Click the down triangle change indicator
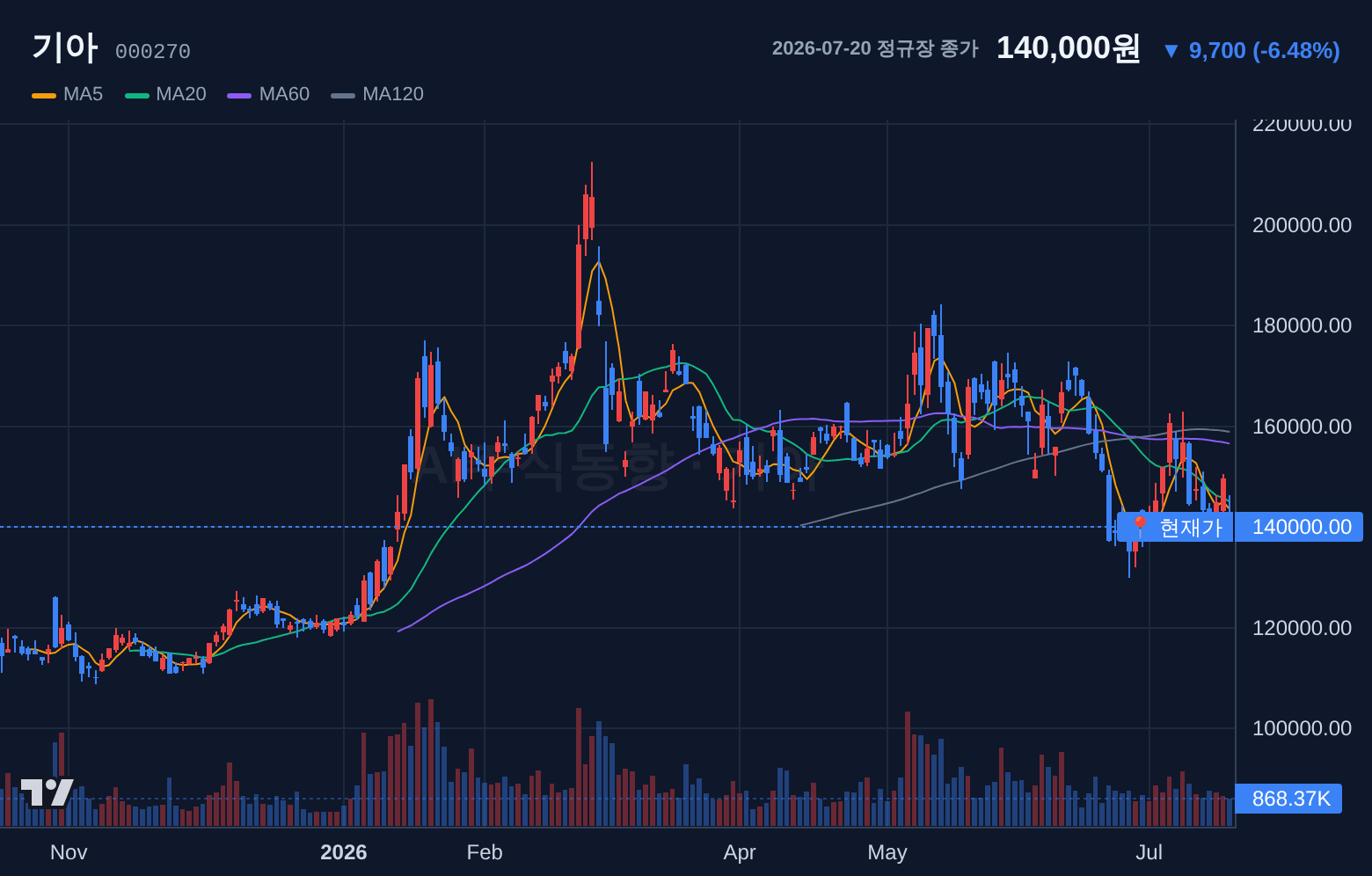The image size is (1372, 876). pyautogui.click(x=1171, y=51)
